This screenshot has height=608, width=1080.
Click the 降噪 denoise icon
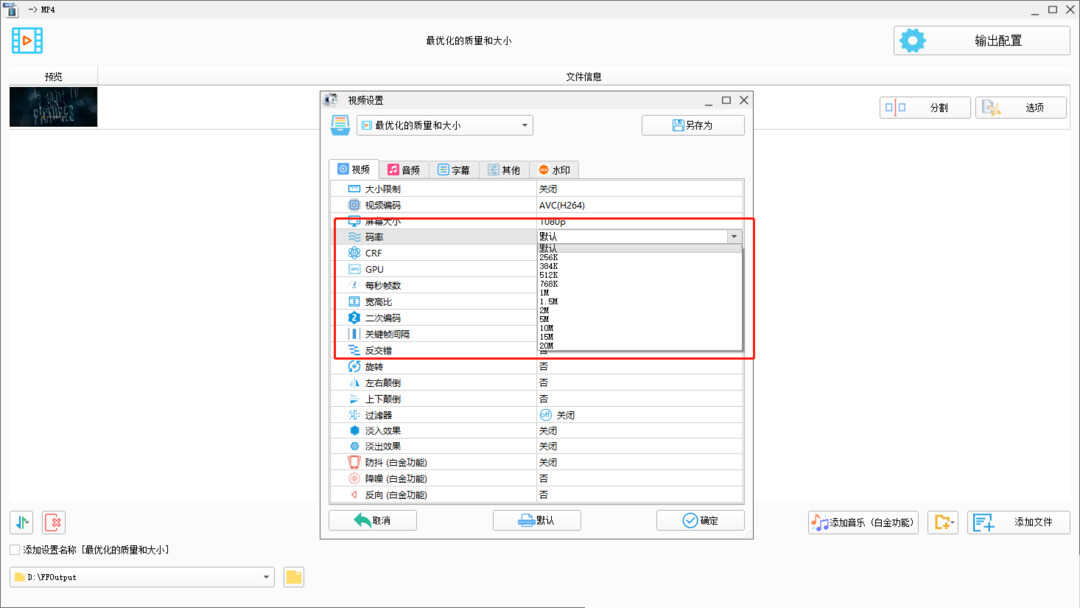354,479
